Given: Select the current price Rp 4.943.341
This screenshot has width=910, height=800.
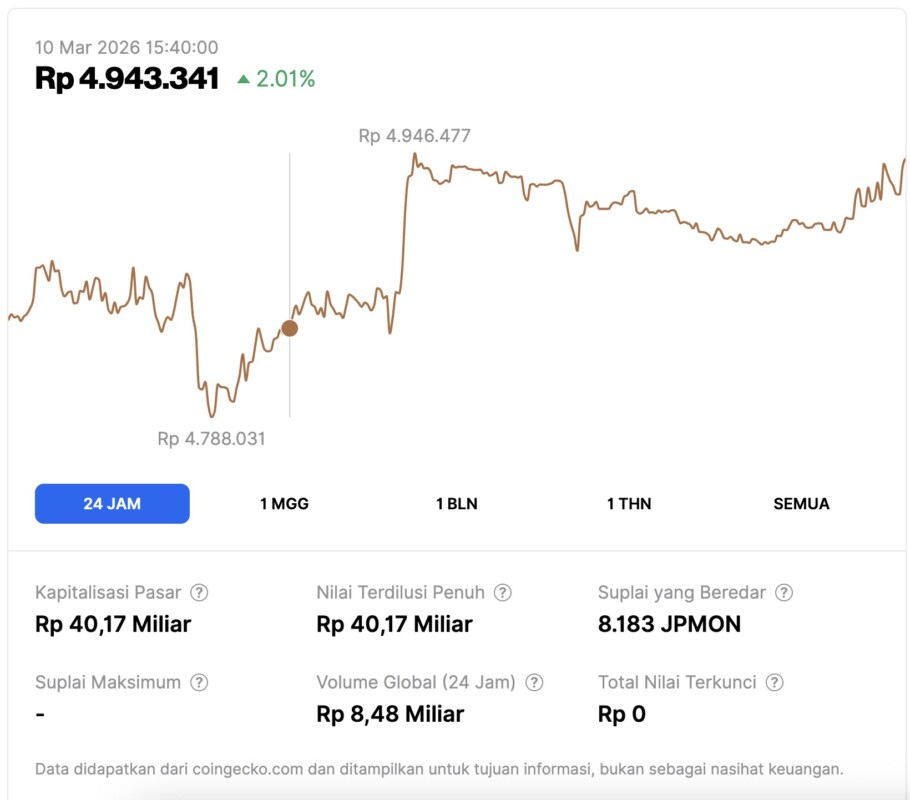Looking at the screenshot, I should pos(124,78).
